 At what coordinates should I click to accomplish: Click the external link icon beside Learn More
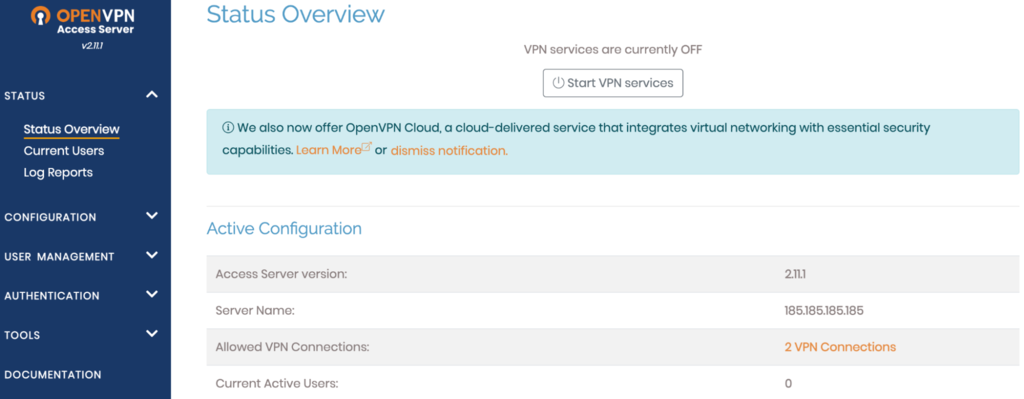(x=366, y=148)
